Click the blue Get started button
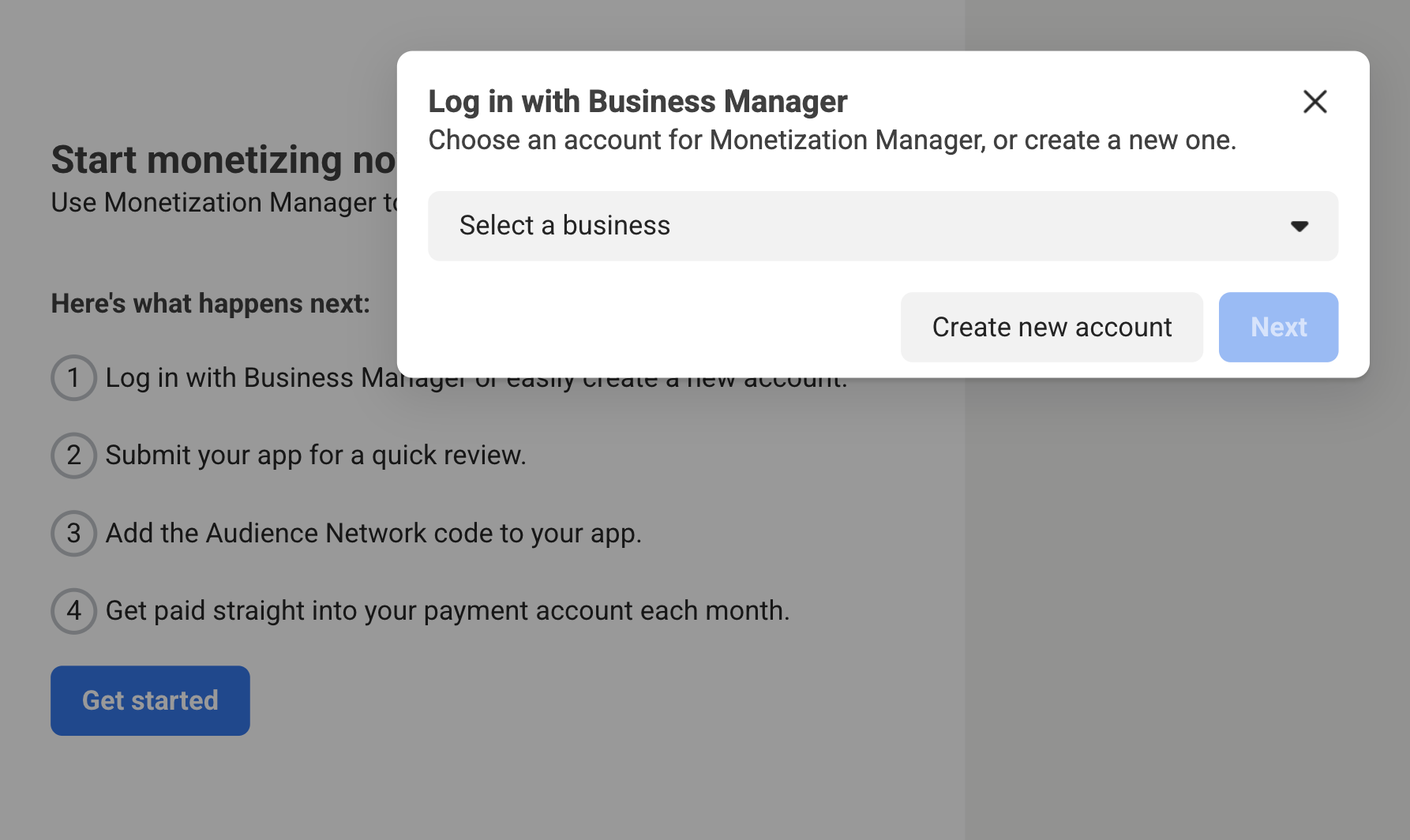Screen dimensions: 1410x840 click(150, 700)
